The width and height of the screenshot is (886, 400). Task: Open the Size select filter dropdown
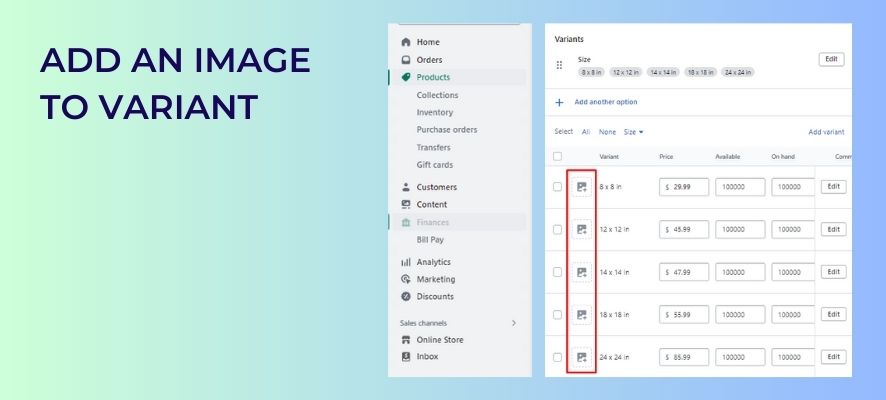tap(633, 132)
